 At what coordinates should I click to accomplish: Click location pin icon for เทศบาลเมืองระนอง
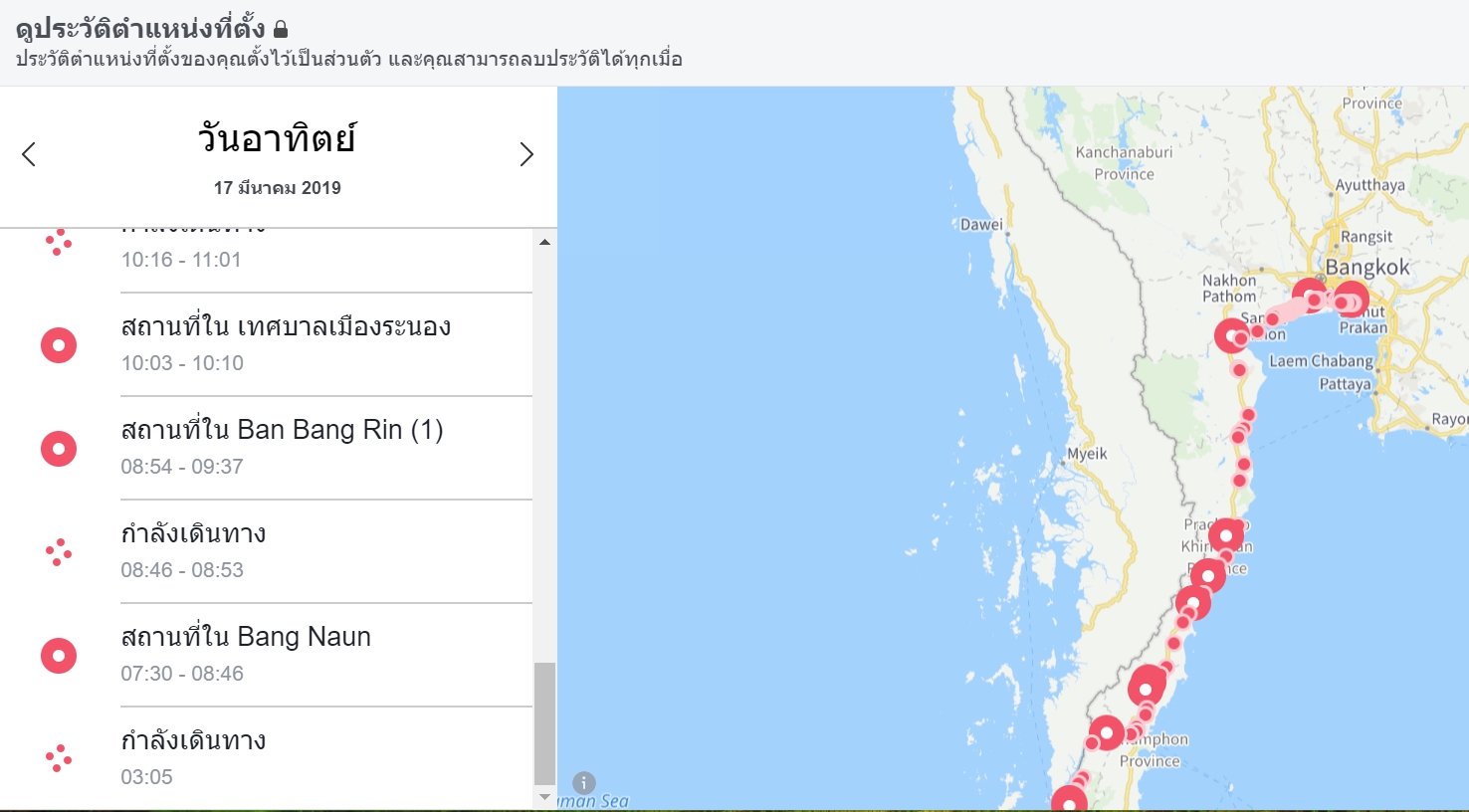[59, 345]
